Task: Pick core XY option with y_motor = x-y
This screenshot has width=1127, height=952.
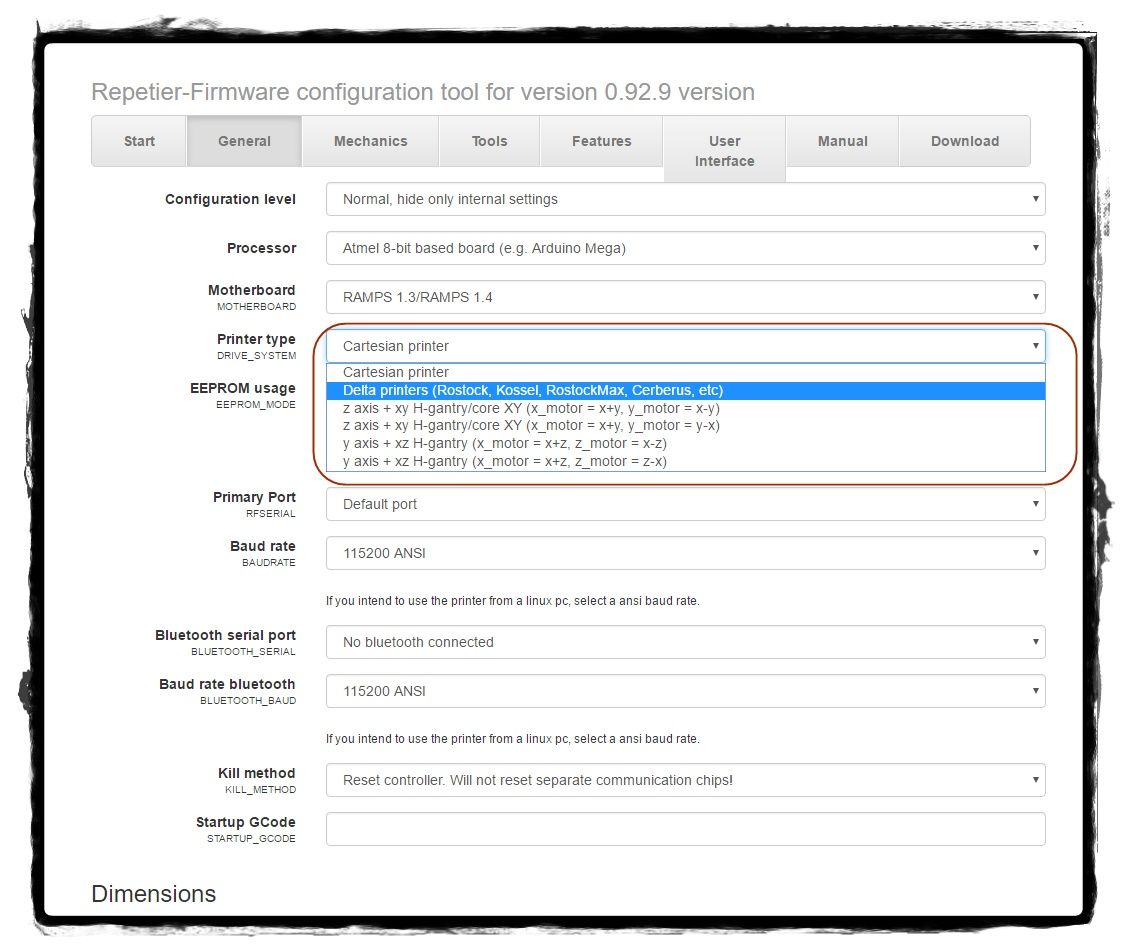Action: coord(686,408)
